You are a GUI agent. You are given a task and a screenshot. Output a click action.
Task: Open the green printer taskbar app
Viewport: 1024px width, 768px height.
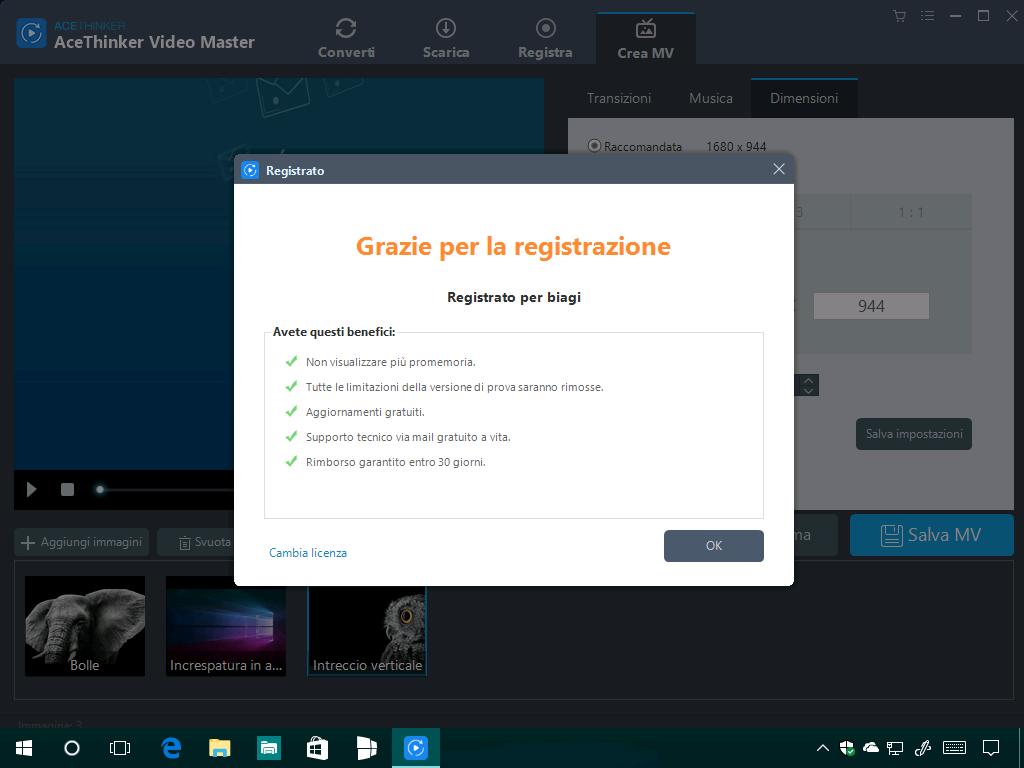pyautogui.click(x=269, y=748)
